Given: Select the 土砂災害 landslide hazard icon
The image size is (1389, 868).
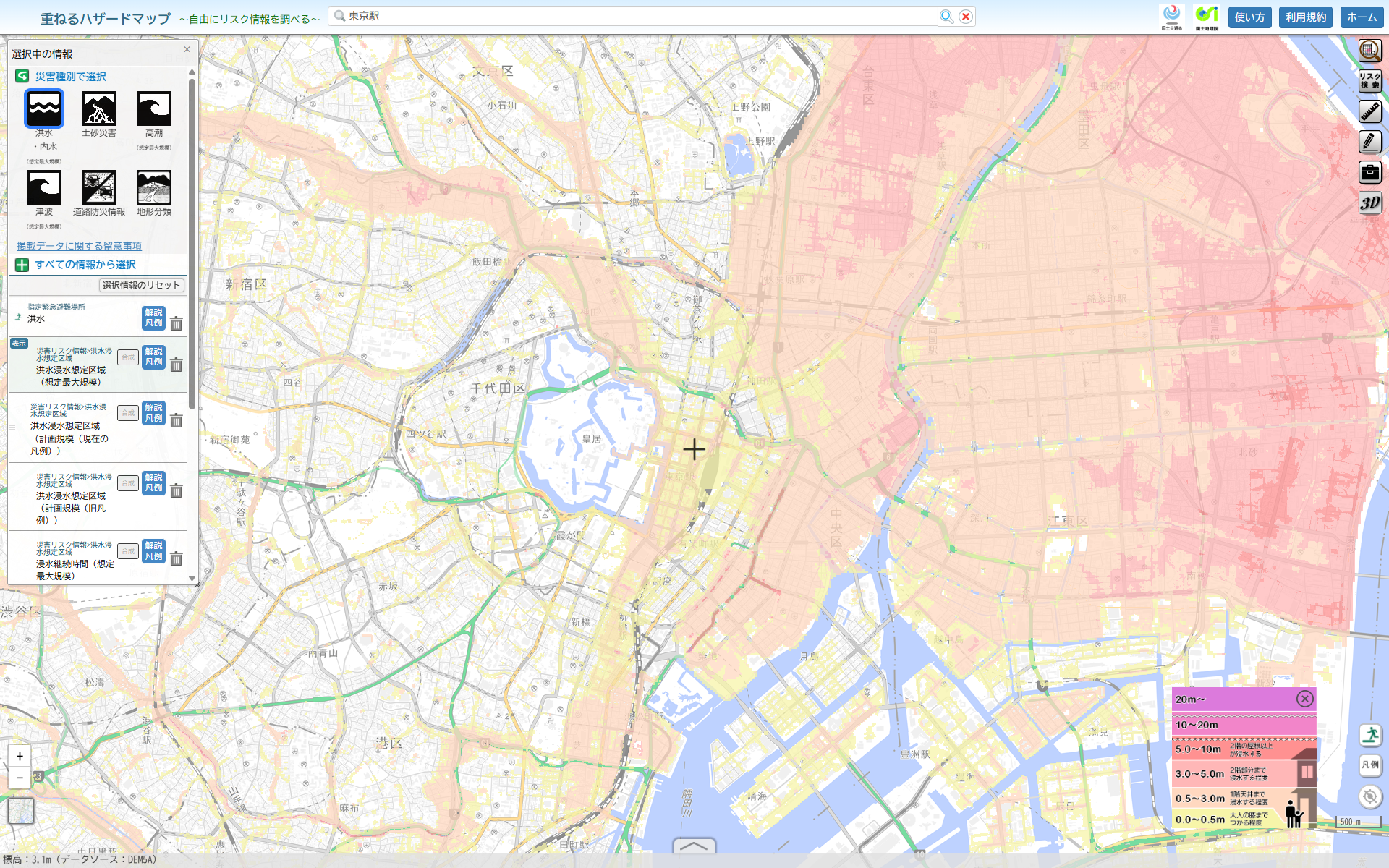Looking at the screenshot, I should coord(99,109).
